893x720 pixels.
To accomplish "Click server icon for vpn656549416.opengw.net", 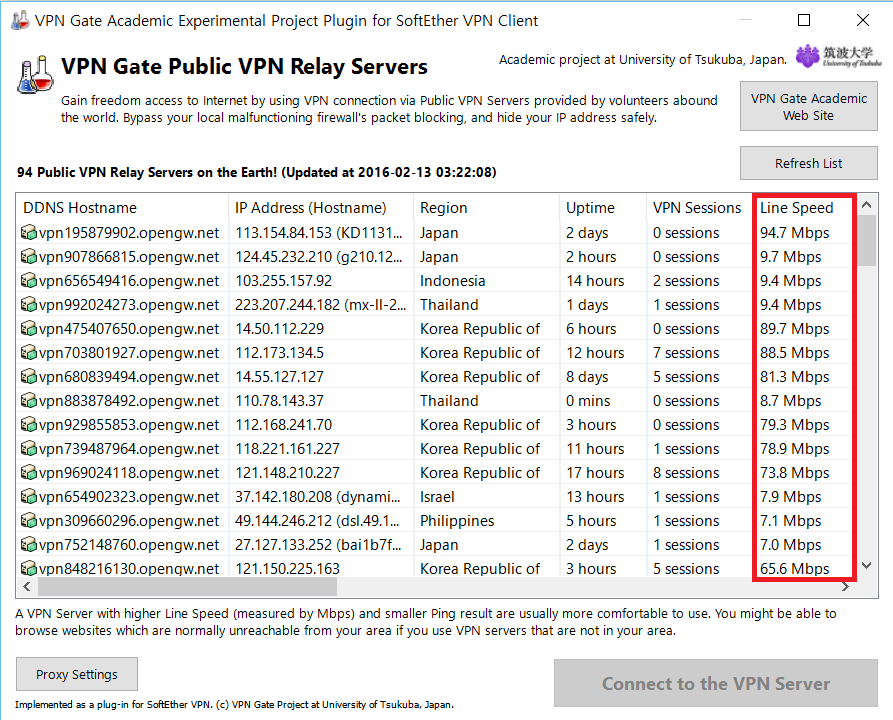I will [x=28, y=280].
